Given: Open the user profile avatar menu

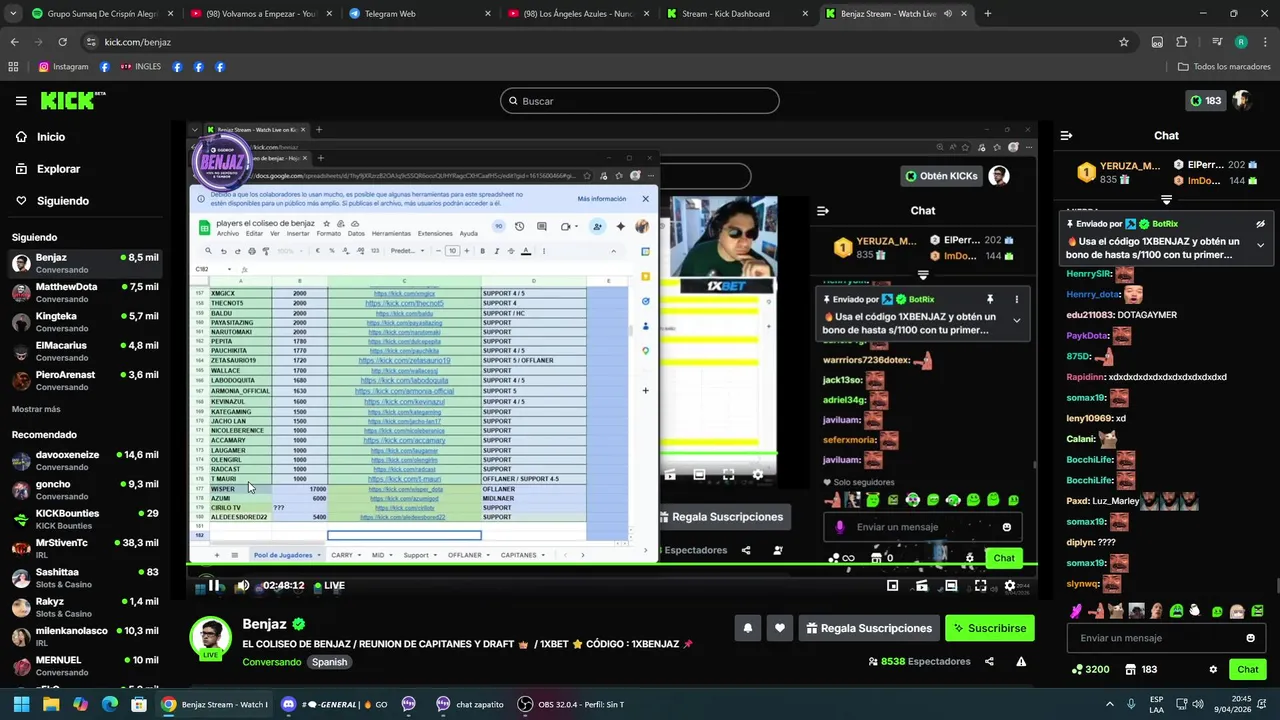Looking at the screenshot, I should [1242, 100].
